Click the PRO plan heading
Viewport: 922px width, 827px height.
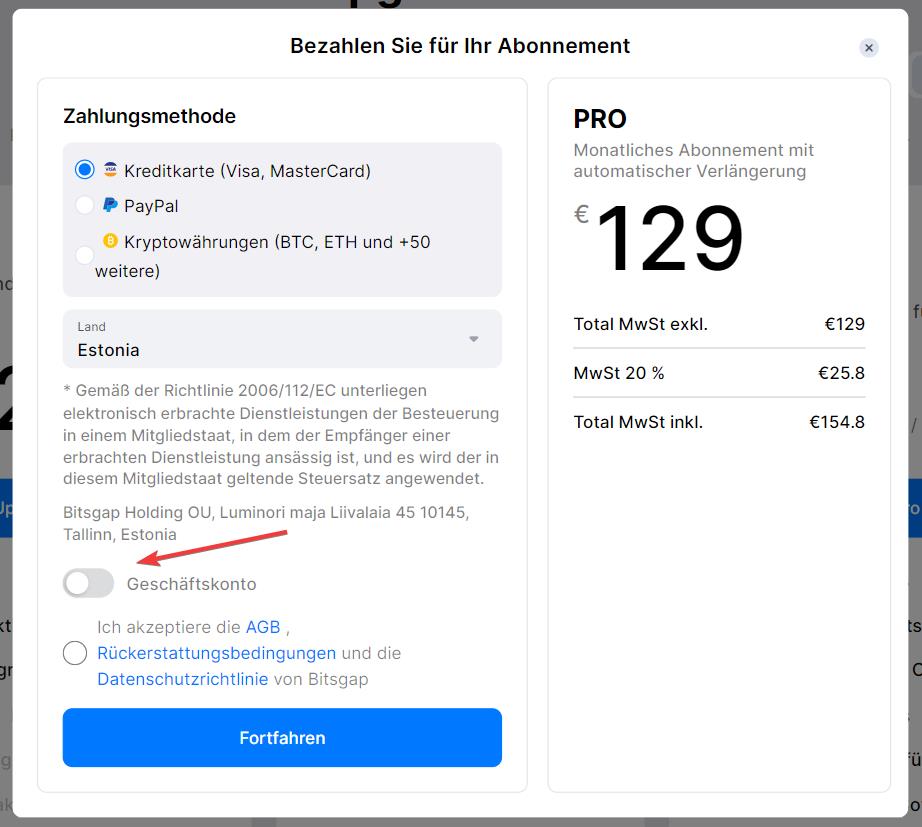tap(600, 119)
